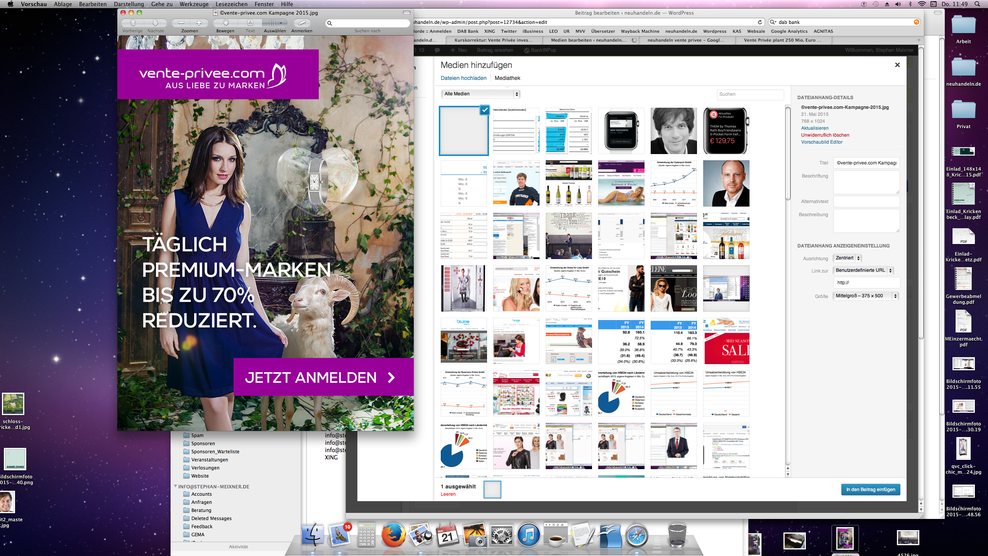Screen dimensions: 988x556
Task: Uncheck the selected first media thumbnail
Action: (x=484, y=110)
